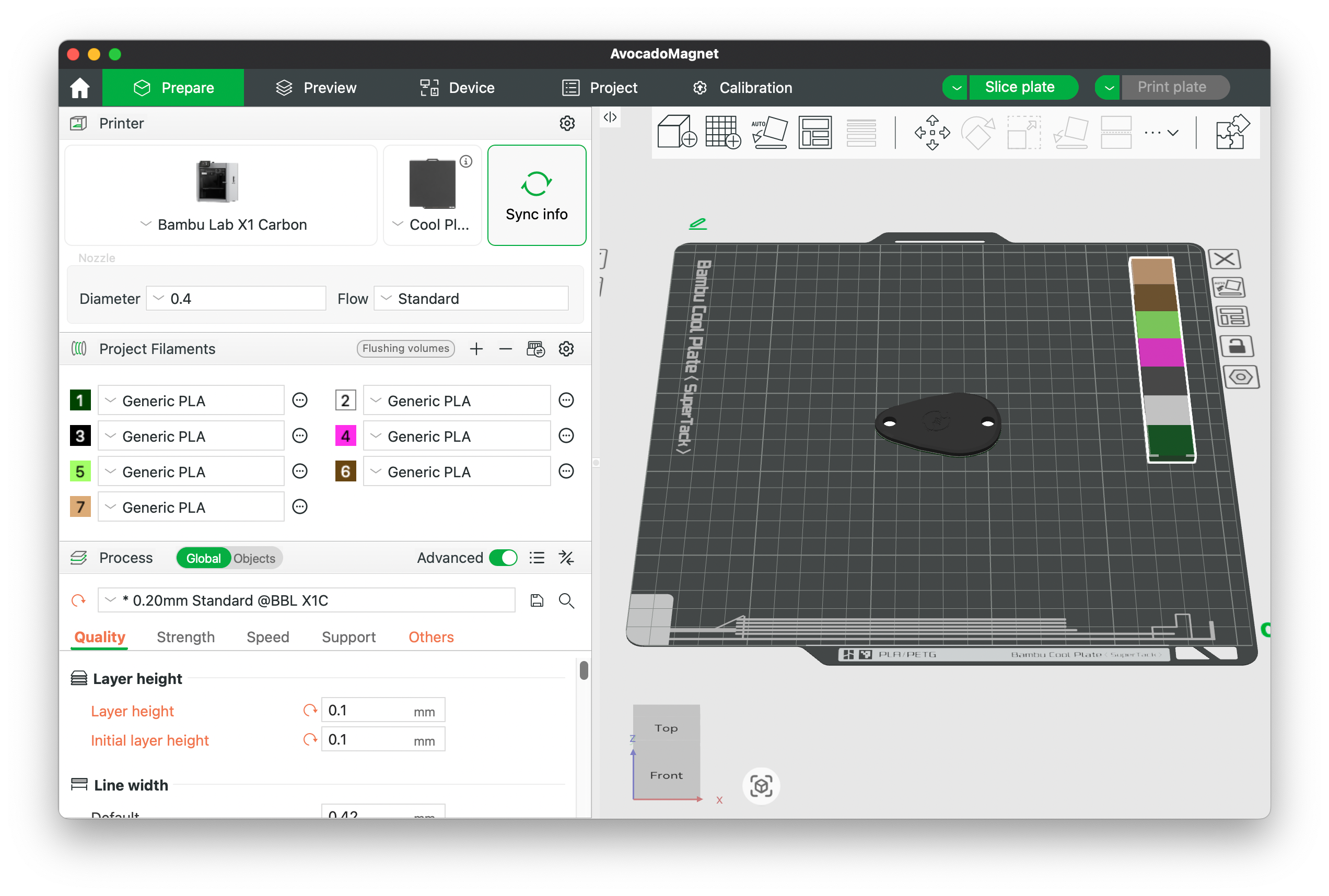Viewport: 1329px width, 896px height.
Task: Switch to the Calibration tab
Action: point(742,87)
